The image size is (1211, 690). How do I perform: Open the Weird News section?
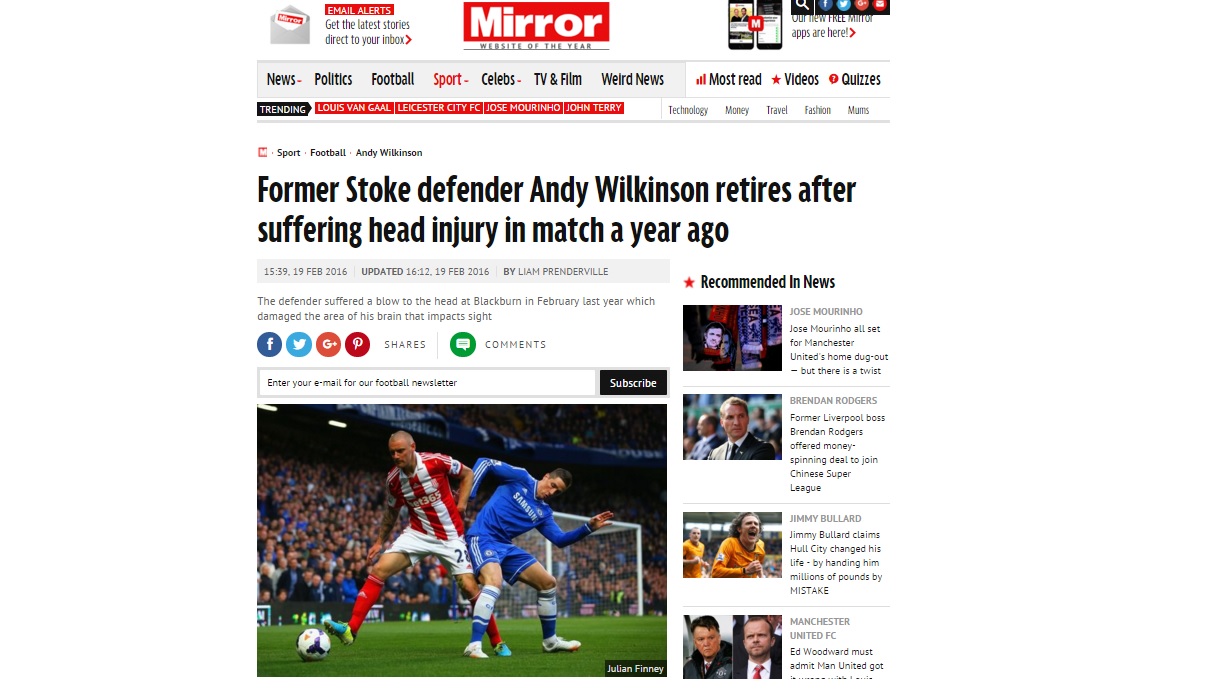pos(632,80)
